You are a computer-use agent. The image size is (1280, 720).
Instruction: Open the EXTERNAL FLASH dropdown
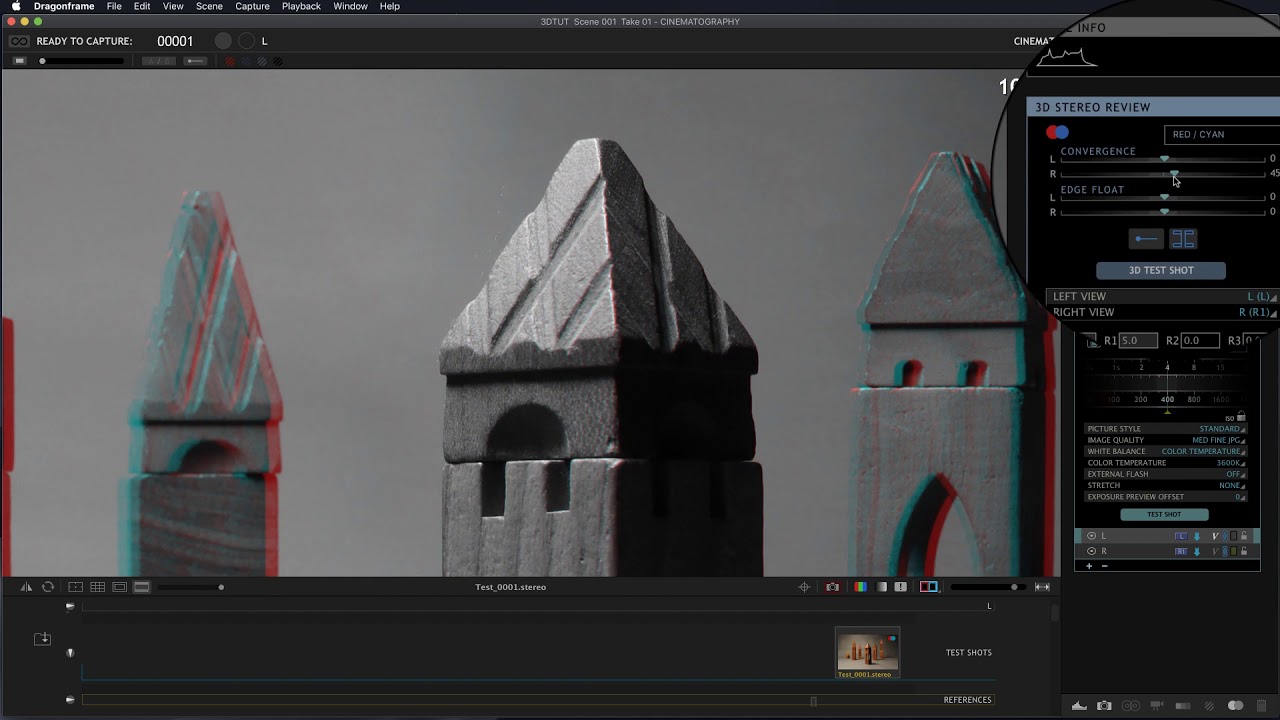[1166, 474]
